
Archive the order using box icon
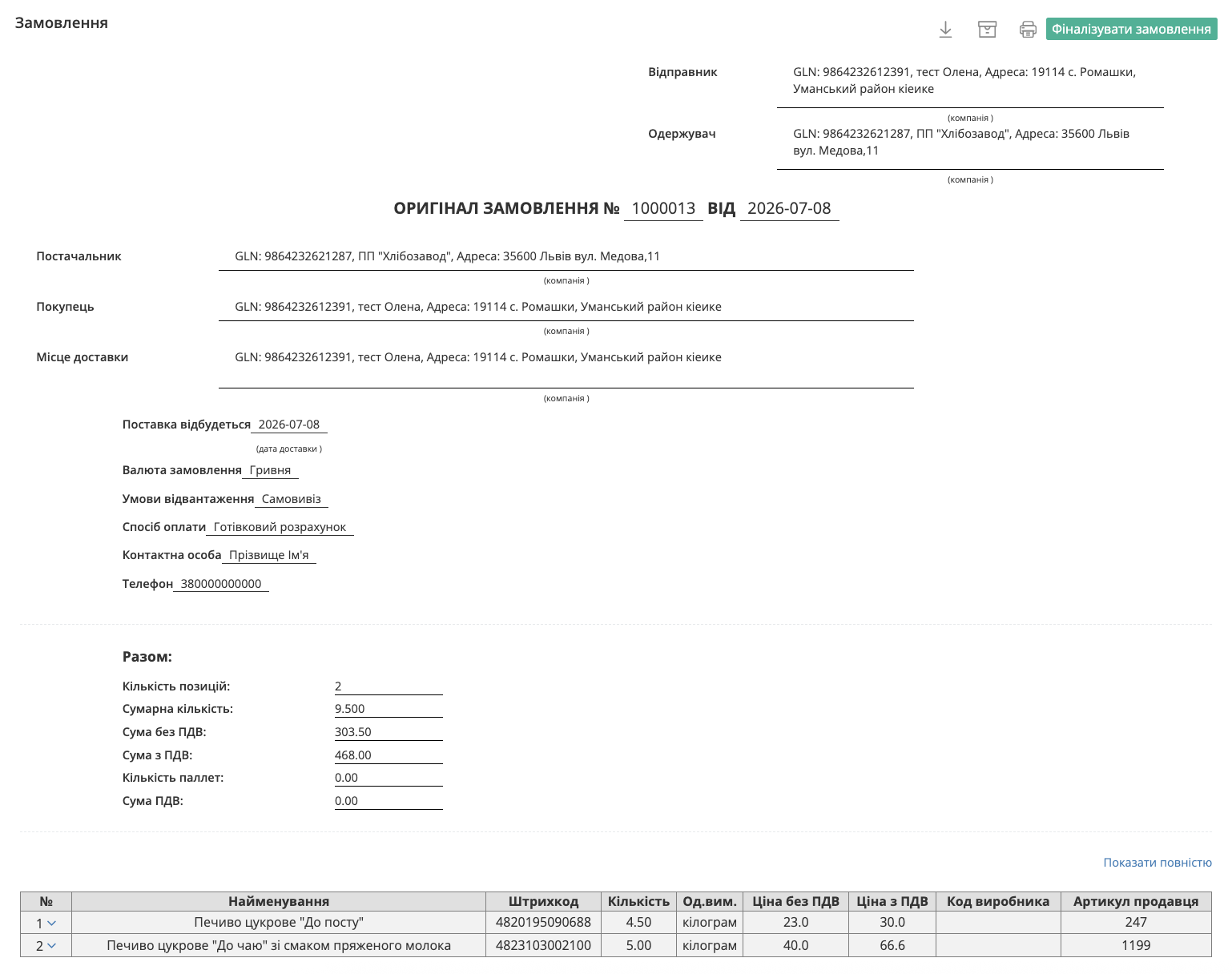(987, 30)
